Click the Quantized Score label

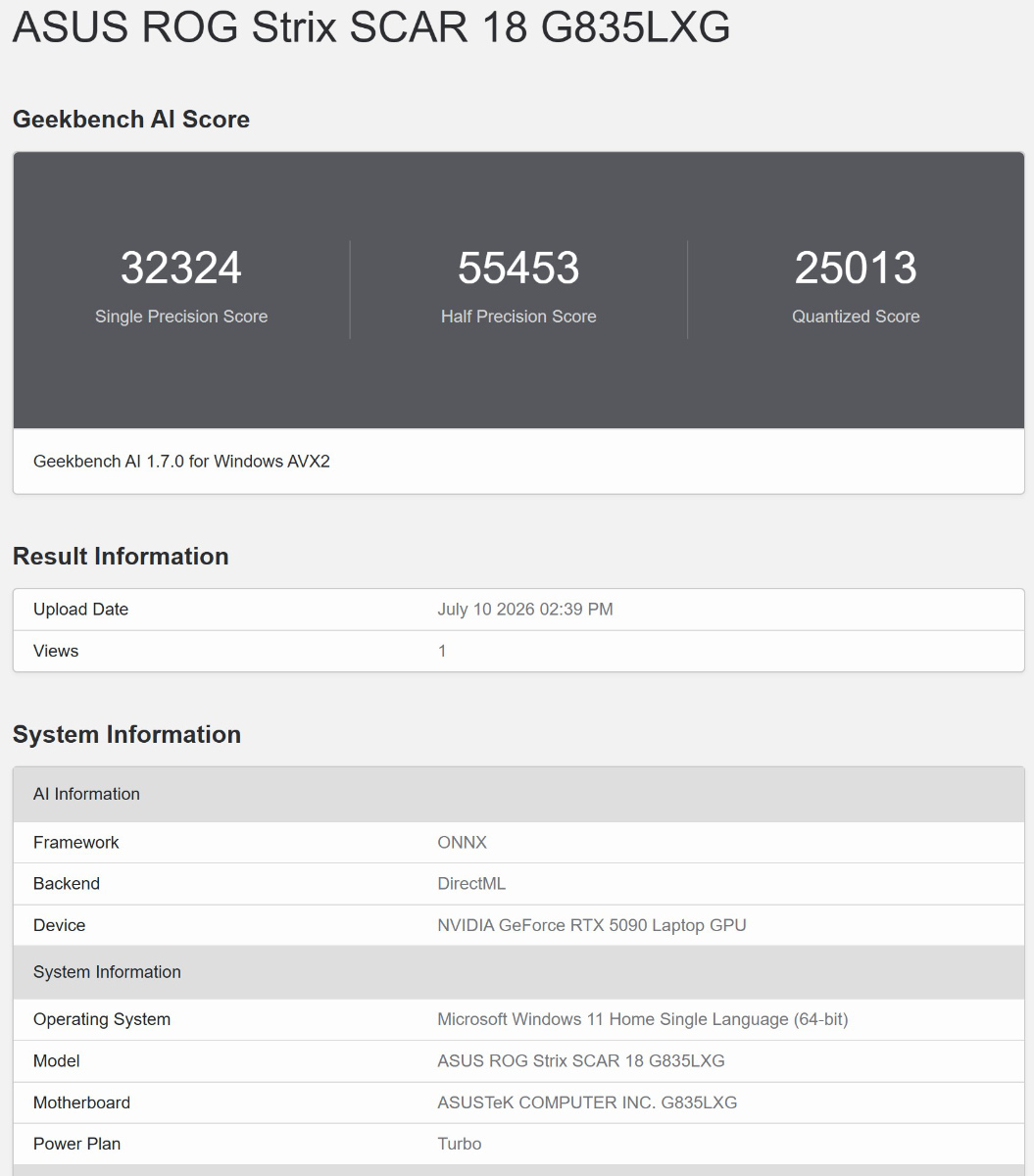coord(856,317)
